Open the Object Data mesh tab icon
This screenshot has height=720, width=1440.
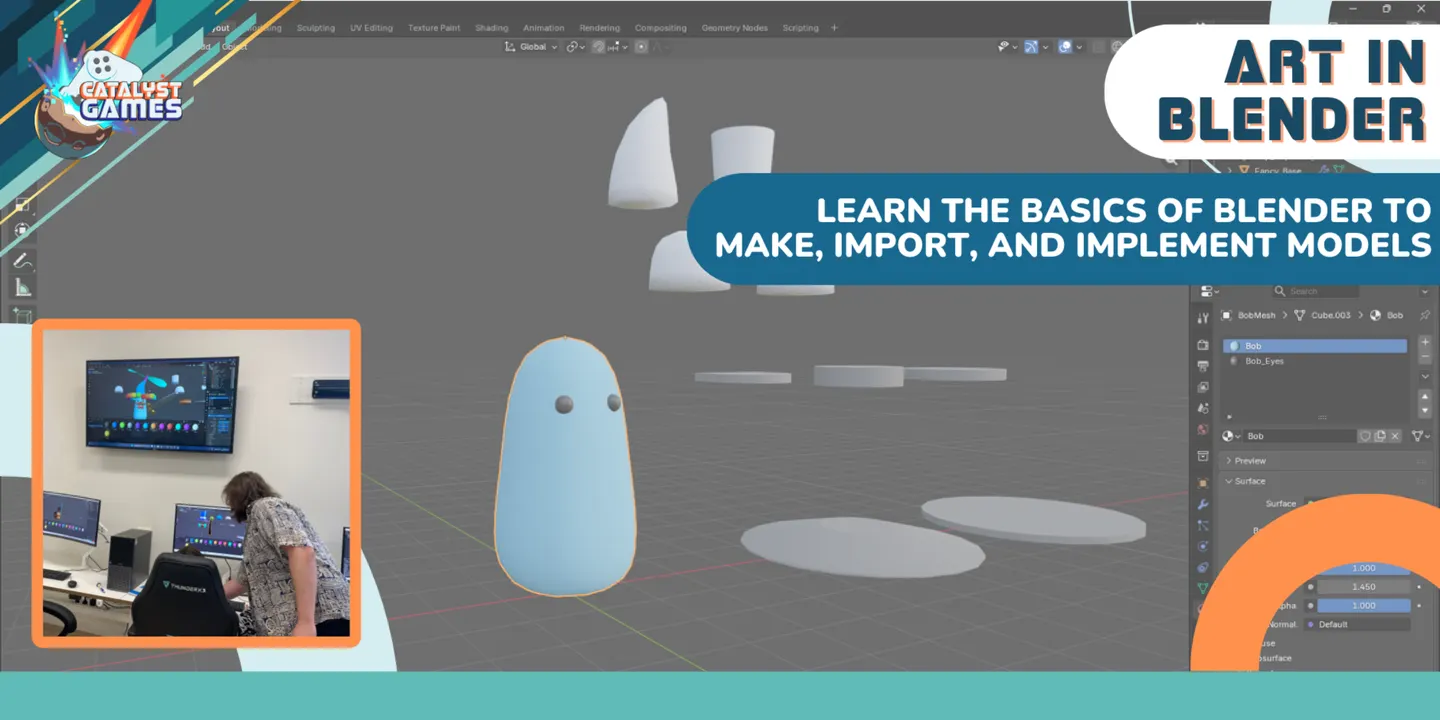click(x=1203, y=588)
